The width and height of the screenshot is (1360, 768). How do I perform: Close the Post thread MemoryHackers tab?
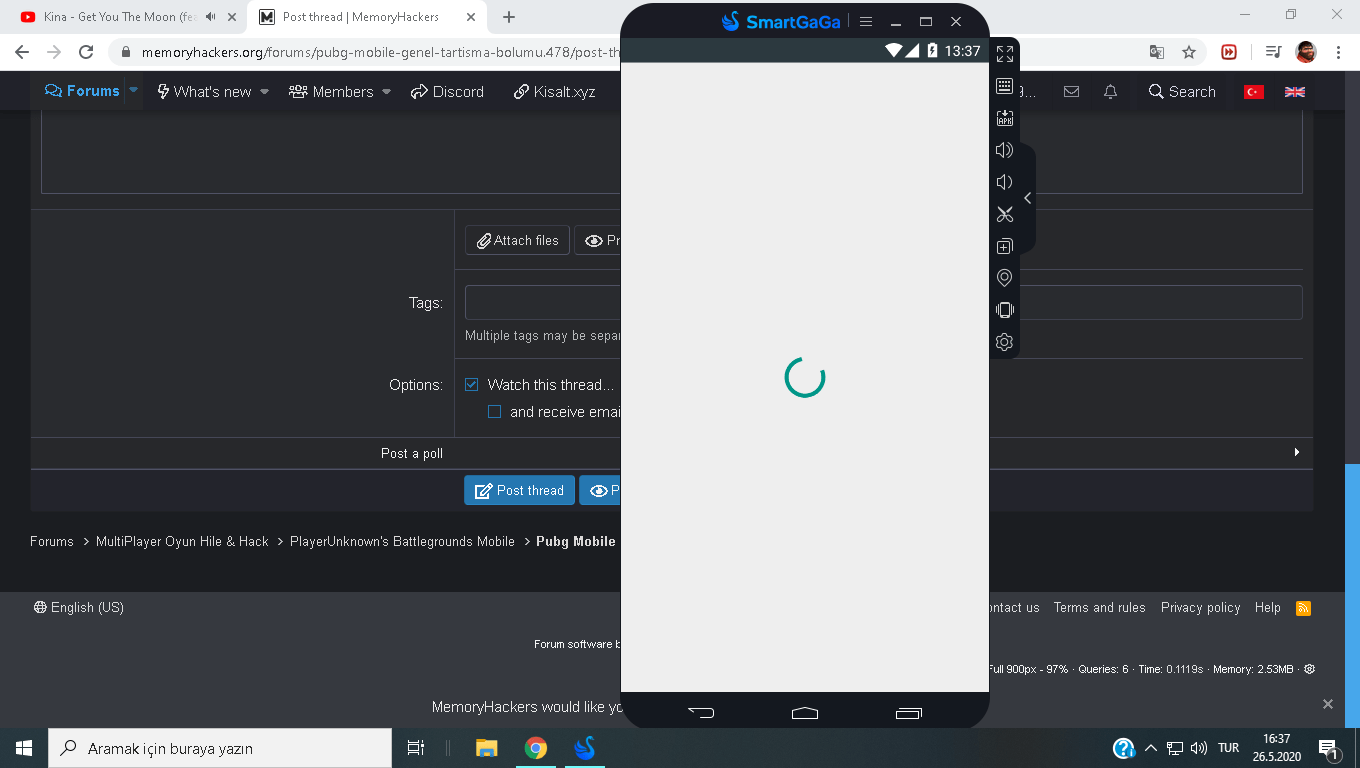click(470, 17)
